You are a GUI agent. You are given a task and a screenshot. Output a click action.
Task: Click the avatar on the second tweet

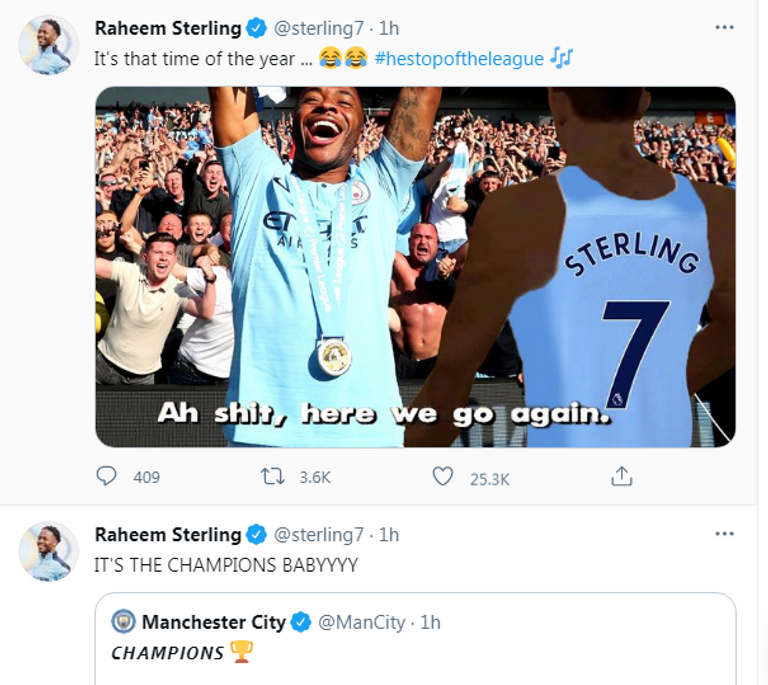[48, 551]
